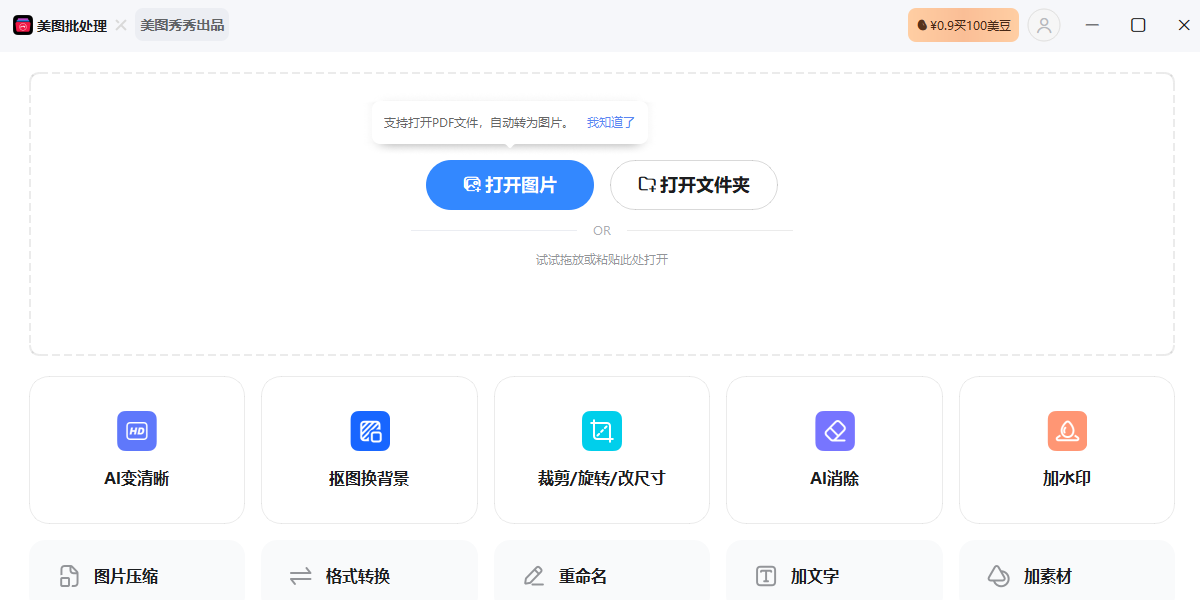Click the 美图批处理 app logo
1200x600 pixels.
(23, 25)
